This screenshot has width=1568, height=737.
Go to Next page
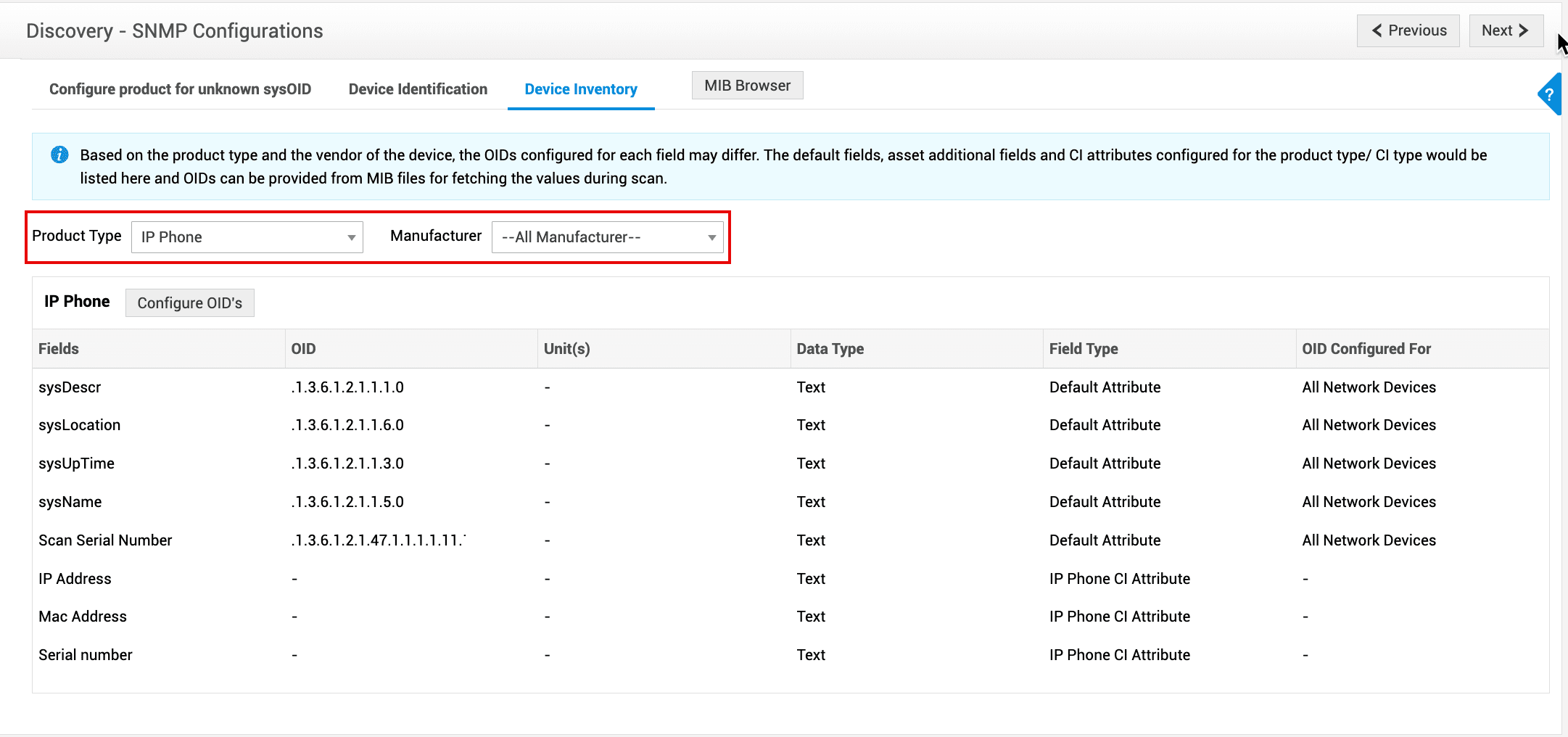click(x=1505, y=30)
